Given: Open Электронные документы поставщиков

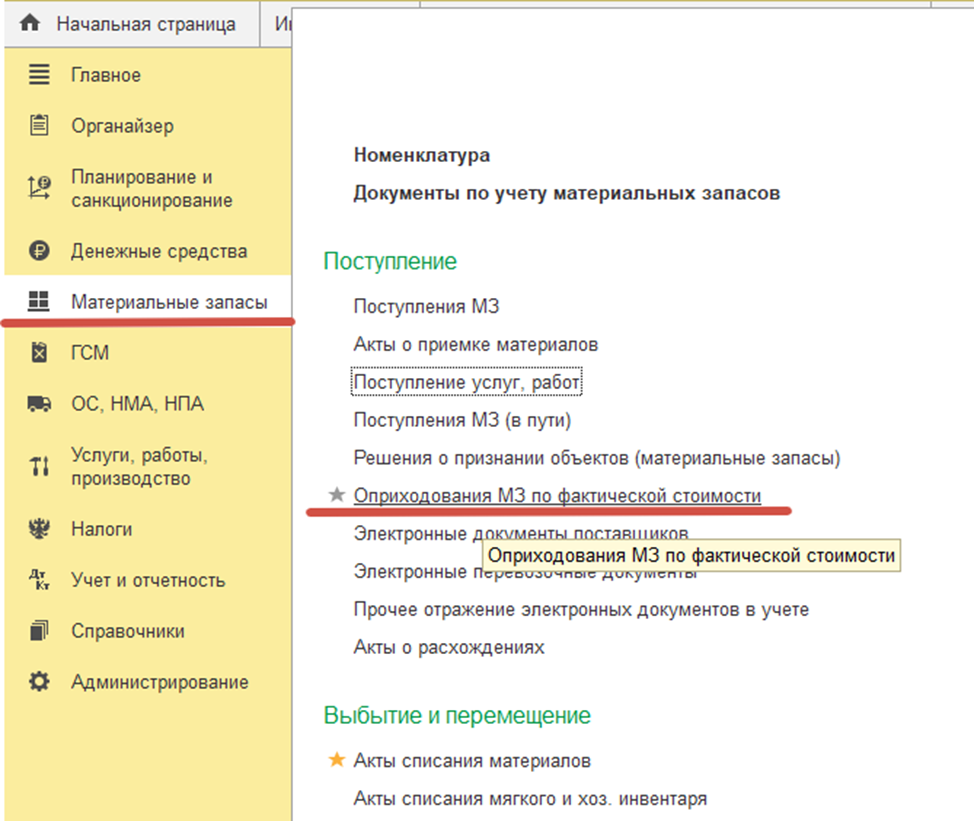Looking at the screenshot, I should coord(521,533).
